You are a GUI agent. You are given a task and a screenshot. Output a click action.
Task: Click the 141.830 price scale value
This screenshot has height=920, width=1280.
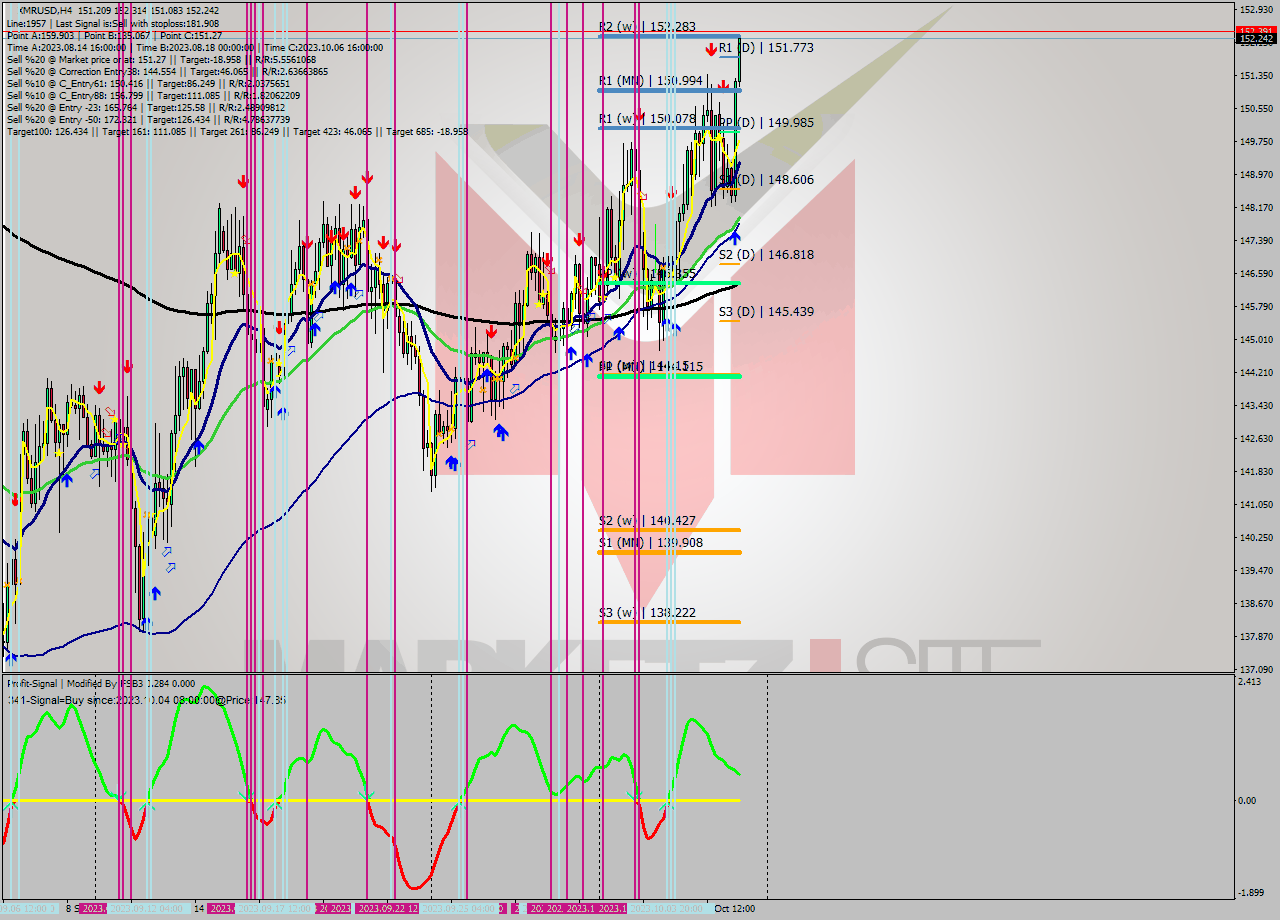tap(1256, 472)
